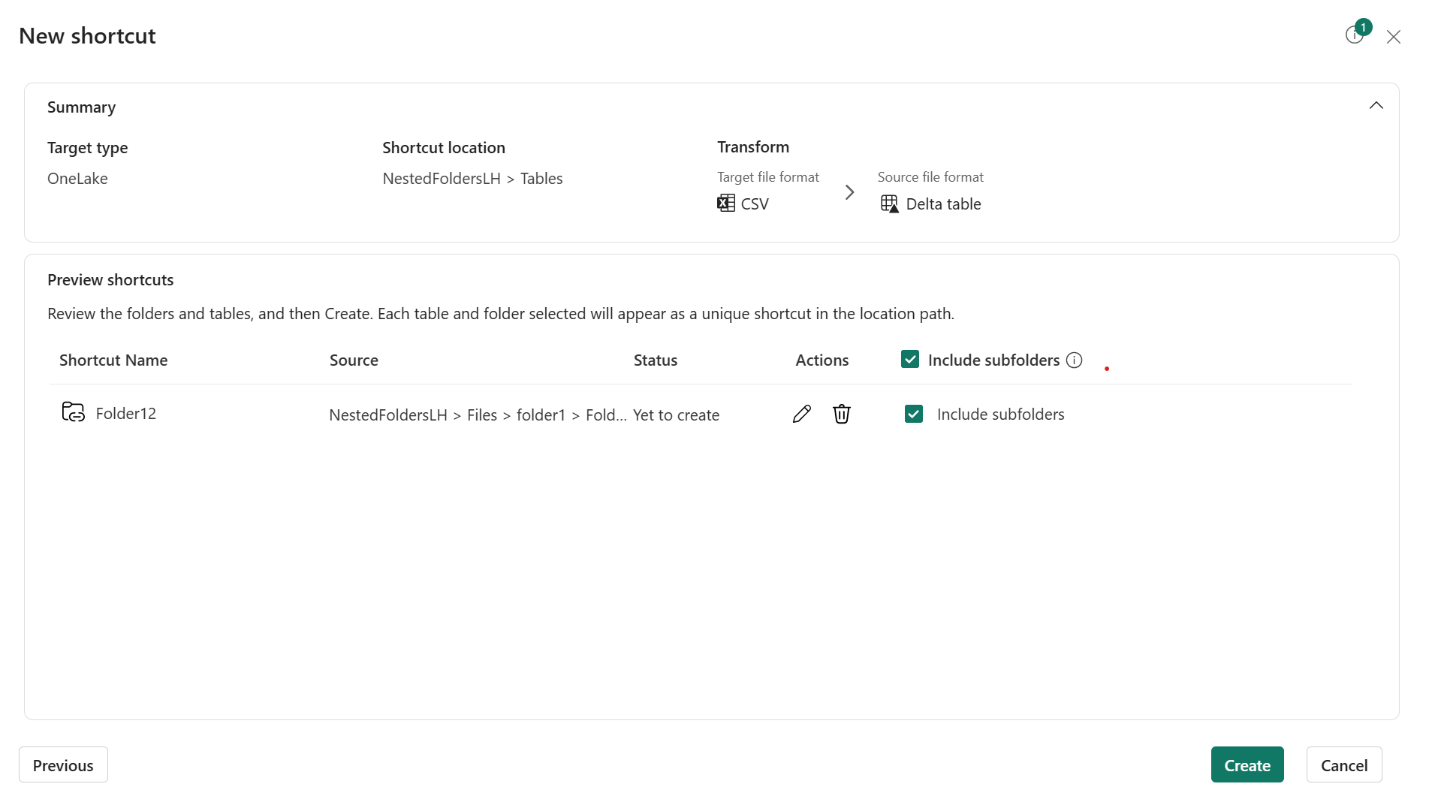The image size is (1429, 805).
Task: Click the Cancel button
Action: tap(1344, 764)
